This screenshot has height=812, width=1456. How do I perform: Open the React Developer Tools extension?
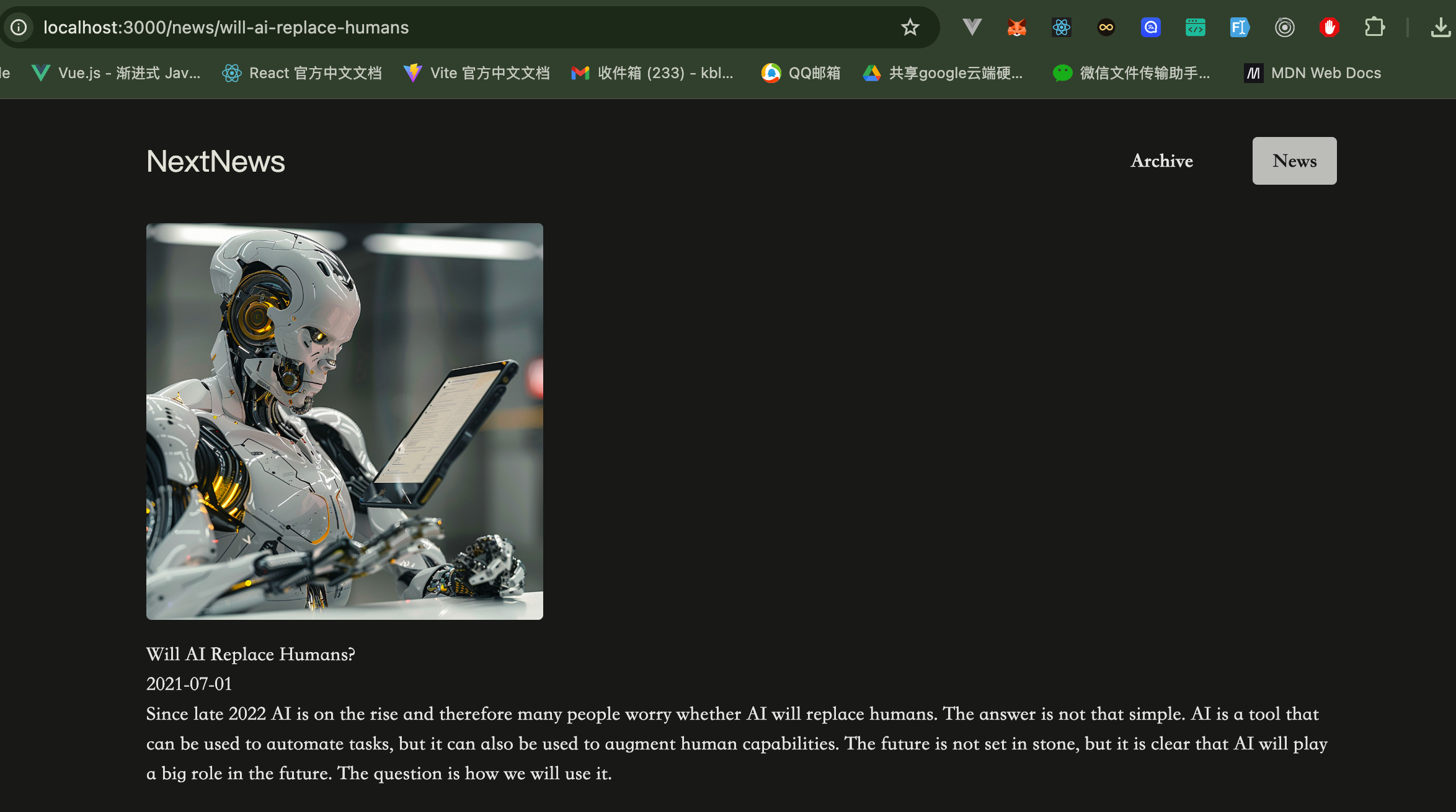[1061, 27]
